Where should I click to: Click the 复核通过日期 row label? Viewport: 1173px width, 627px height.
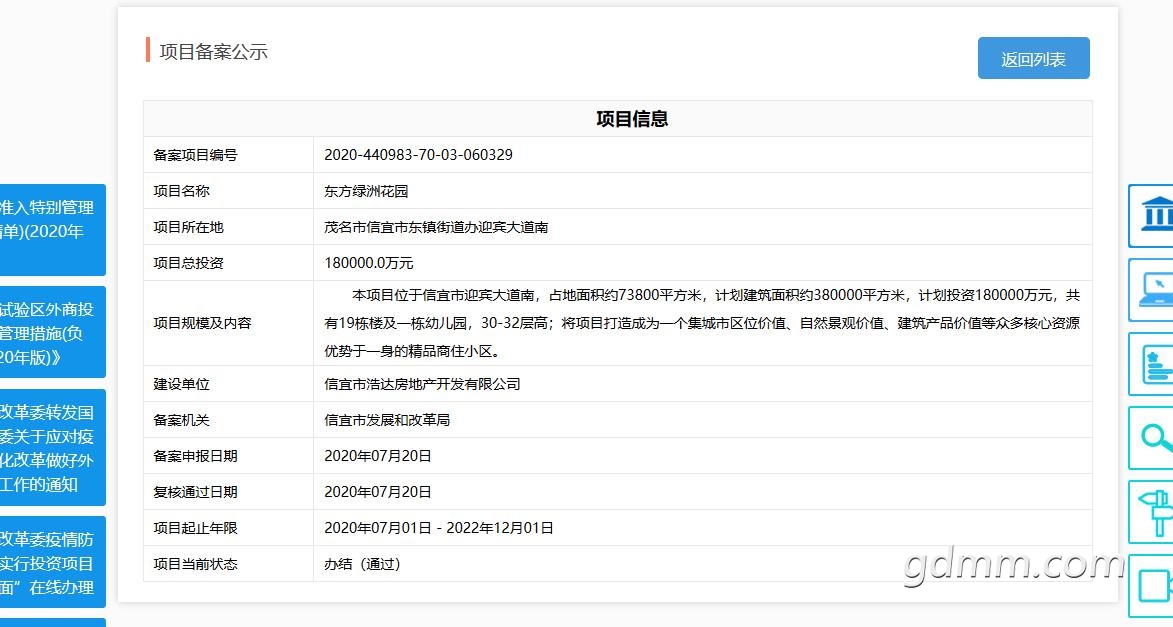point(195,492)
